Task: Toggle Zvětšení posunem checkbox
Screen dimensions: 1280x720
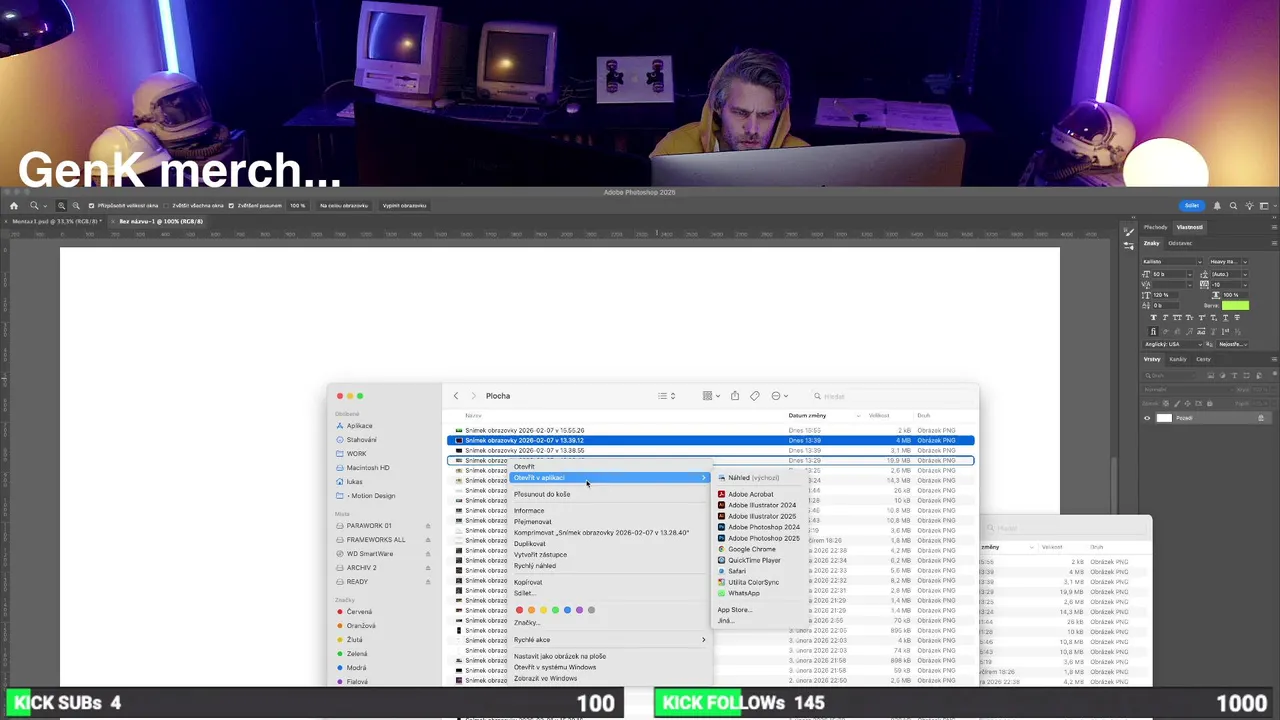Action: (231, 205)
